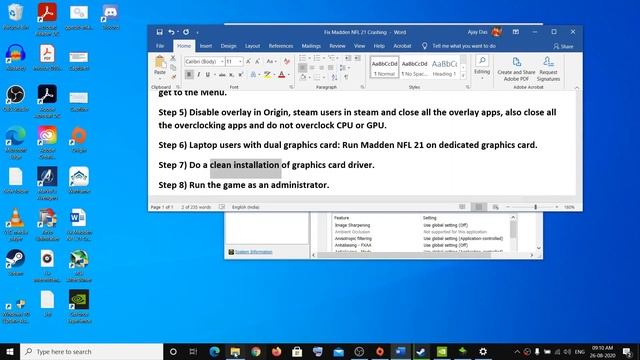Click the Save icon in Word title bar
Image resolution: width=640 pixels, height=360 pixels.
click(x=159, y=32)
